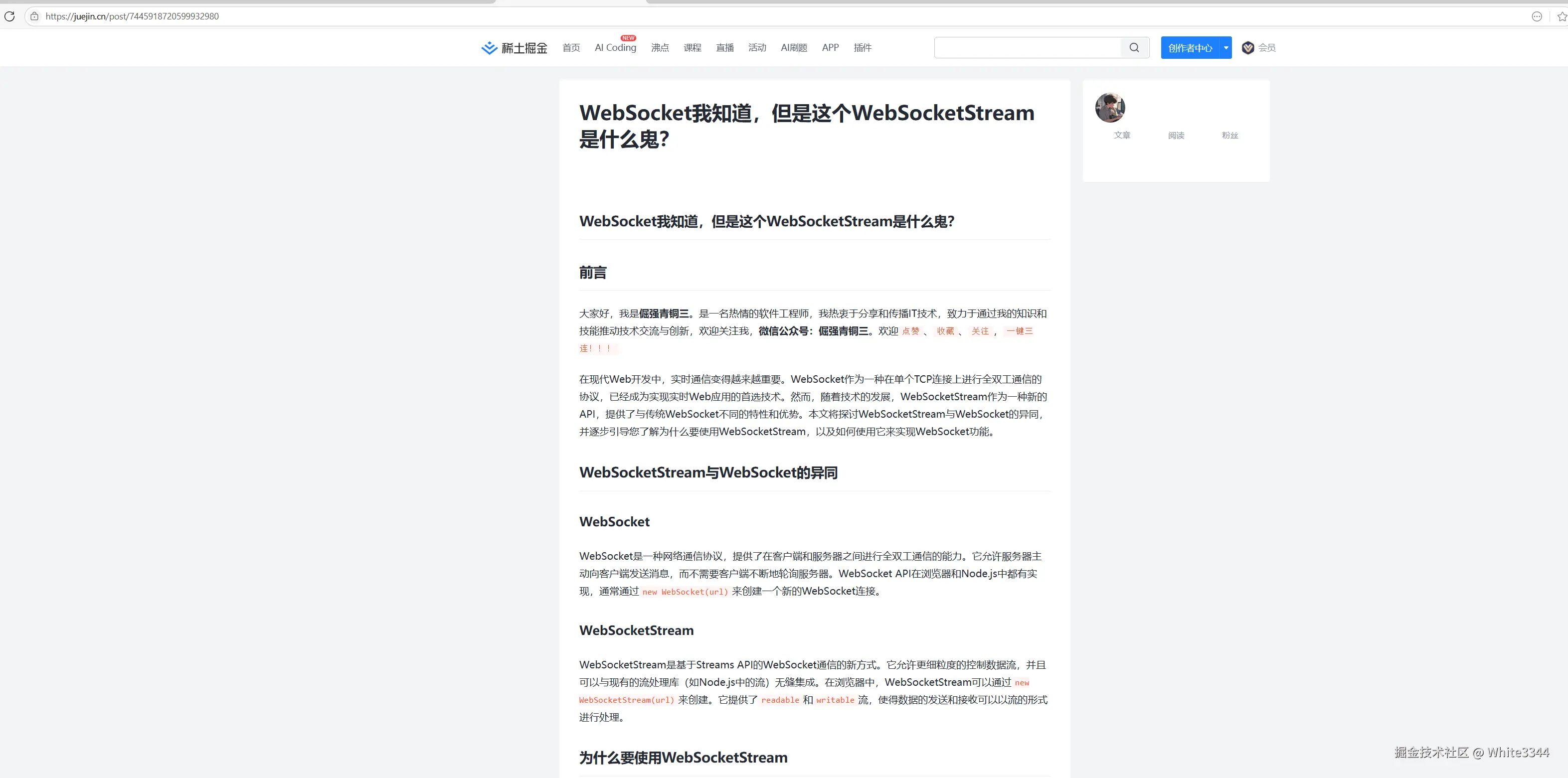Click the 粉丝 stat in the profile card
The height and width of the screenshot is (778, 1568).
point(1229,135)
